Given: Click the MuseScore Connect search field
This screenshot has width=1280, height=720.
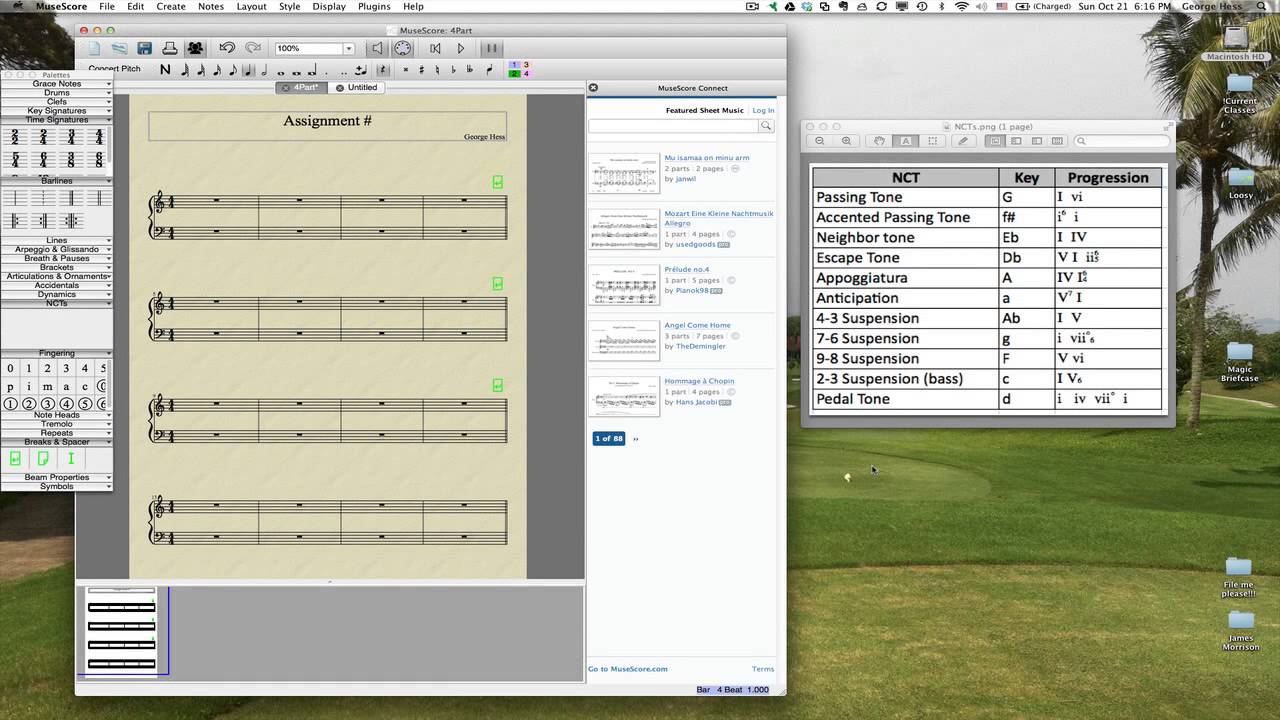Looking at the screenshot, I should (x=674, y=126).
